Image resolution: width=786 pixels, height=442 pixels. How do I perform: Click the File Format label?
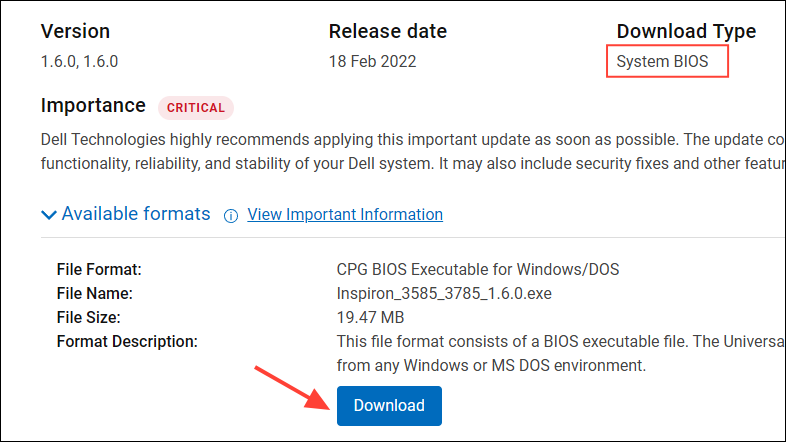99,269
